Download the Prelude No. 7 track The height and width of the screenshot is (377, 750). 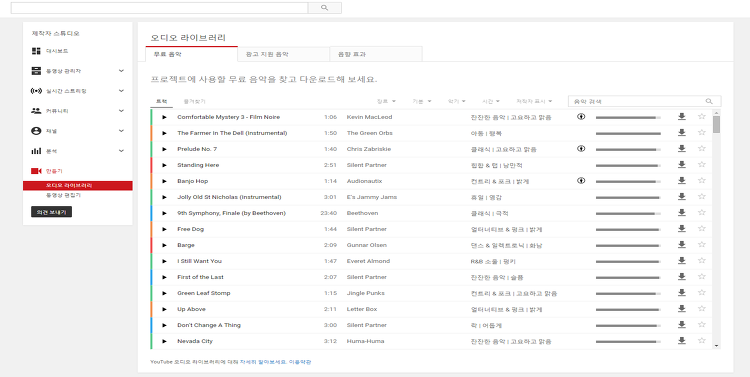click(682, 149)
